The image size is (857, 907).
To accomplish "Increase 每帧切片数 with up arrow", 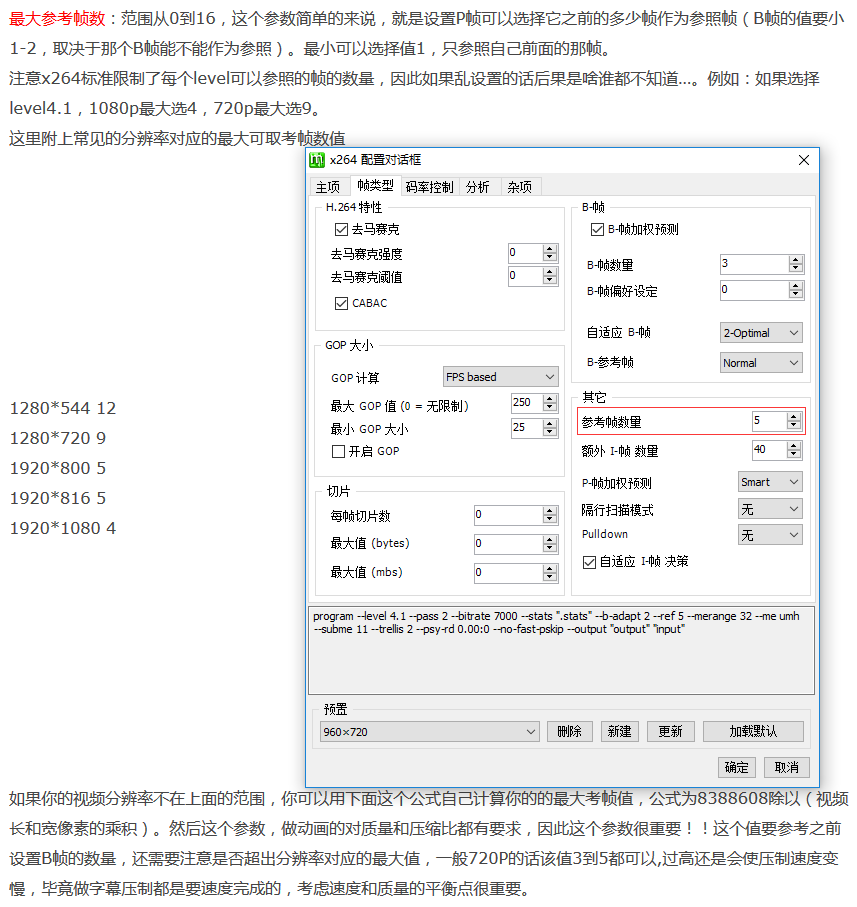I will tap(551, 510).
